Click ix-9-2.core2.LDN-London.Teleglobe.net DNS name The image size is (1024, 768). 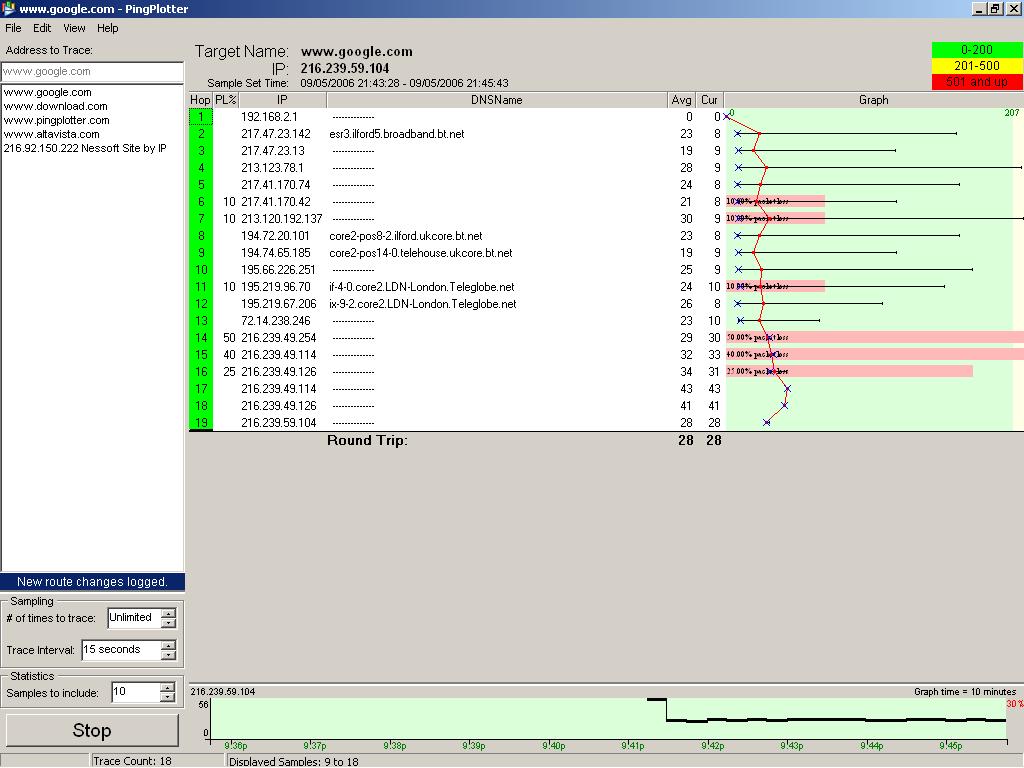(x=423, y=304)
